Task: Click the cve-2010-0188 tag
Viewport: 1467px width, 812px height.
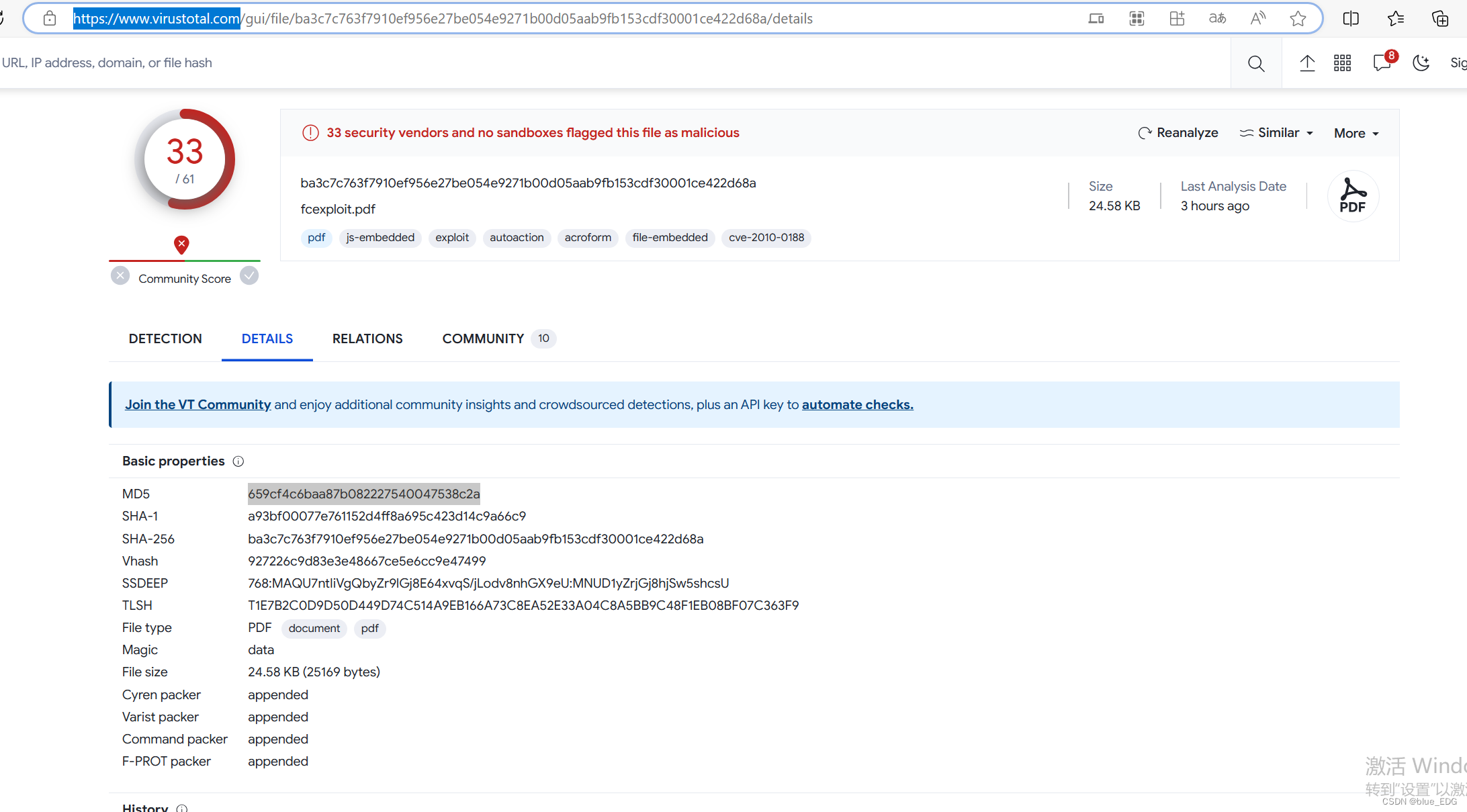Action: (766, 238)
